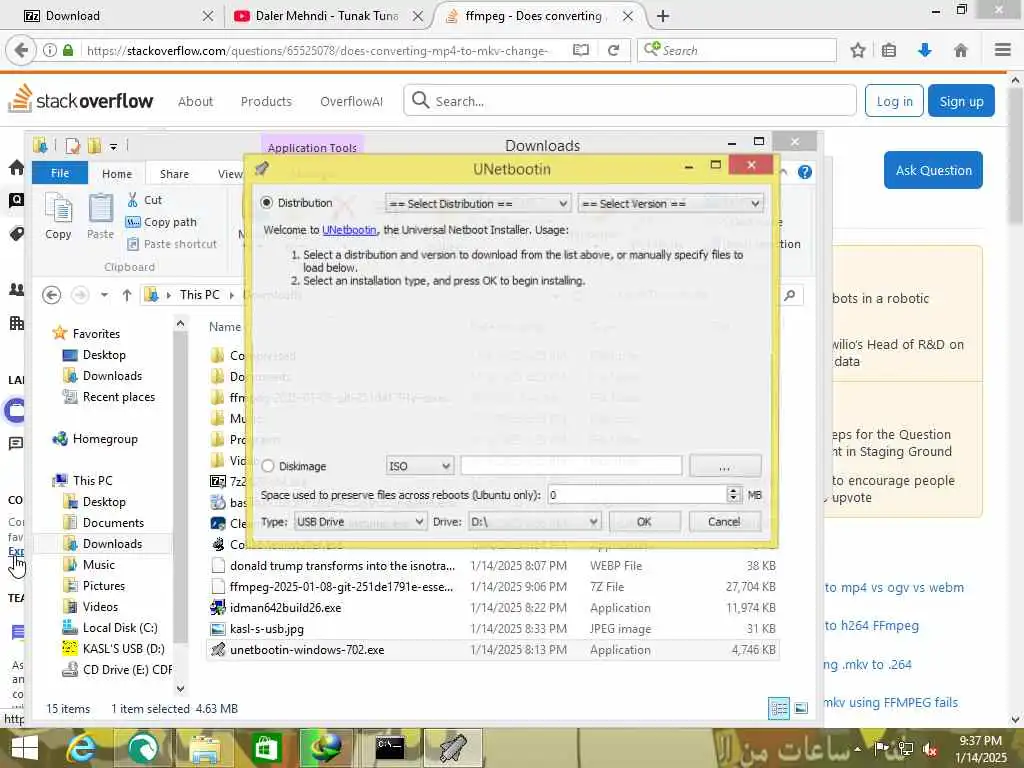Image resolution: width=1024 pixels, height=768 pixels.
Task: Open the Firefox hamburger menu
Action: (1003, 50)
